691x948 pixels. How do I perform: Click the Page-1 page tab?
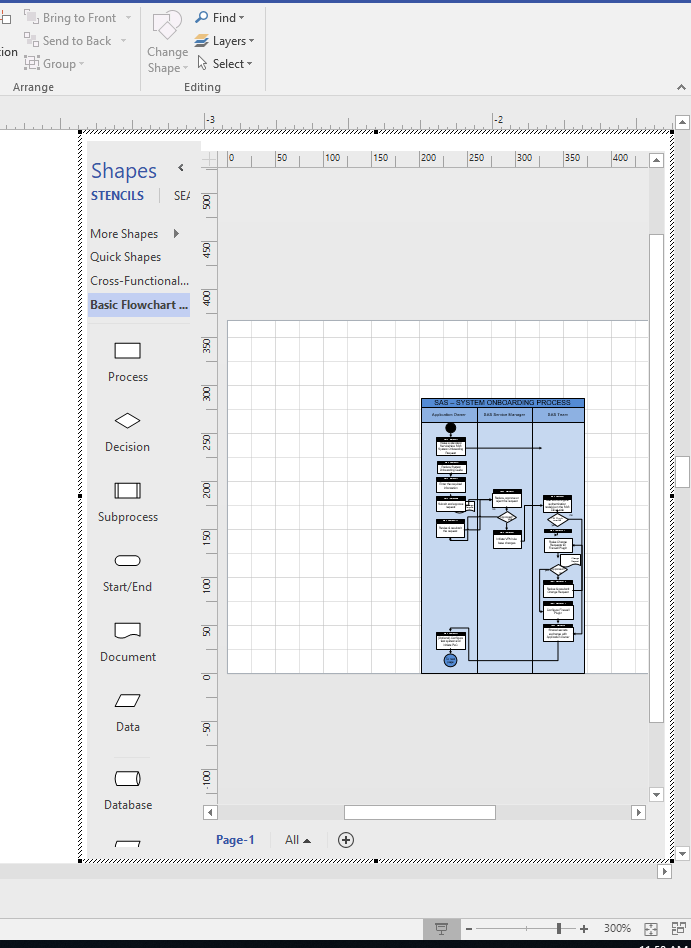pos(235,840)
